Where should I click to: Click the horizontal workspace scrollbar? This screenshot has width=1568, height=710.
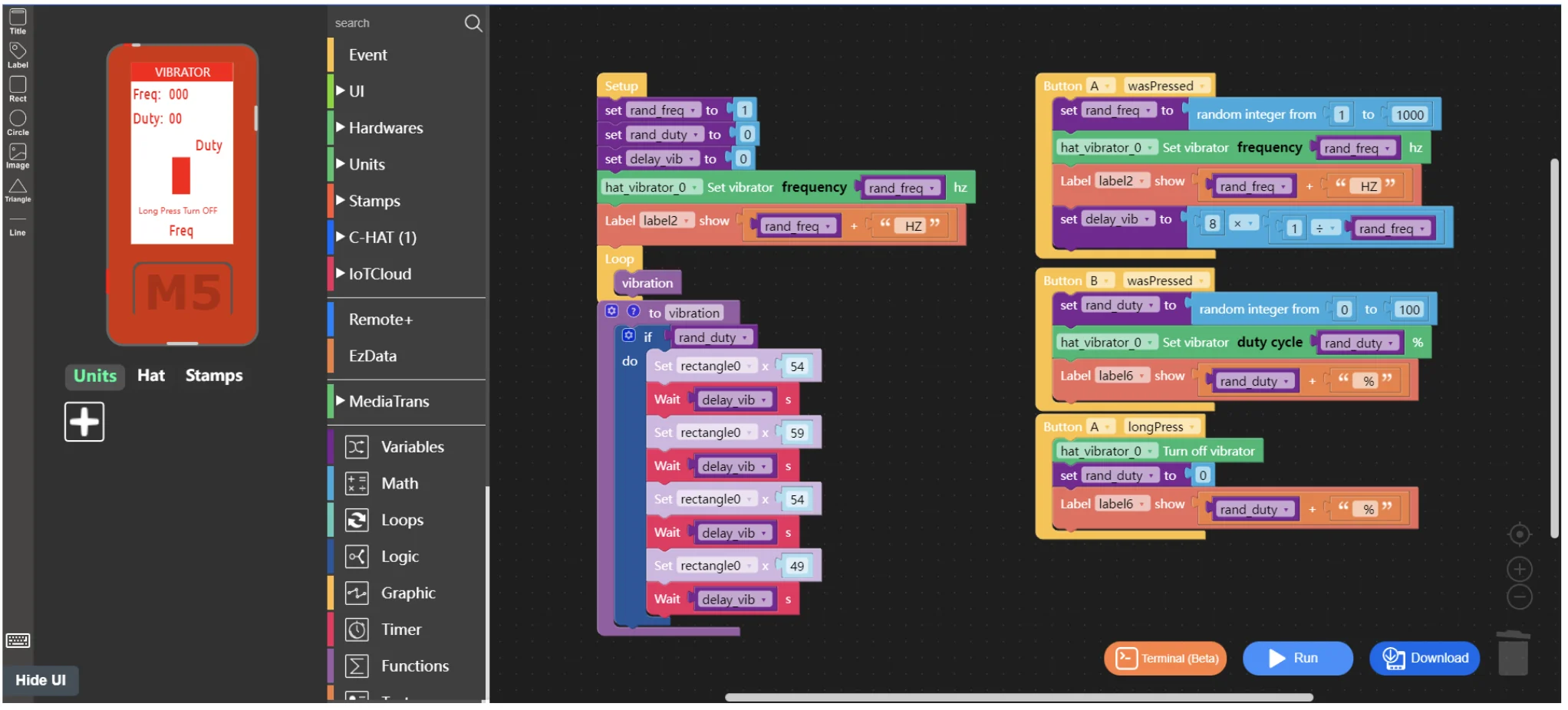(1019, 698)
